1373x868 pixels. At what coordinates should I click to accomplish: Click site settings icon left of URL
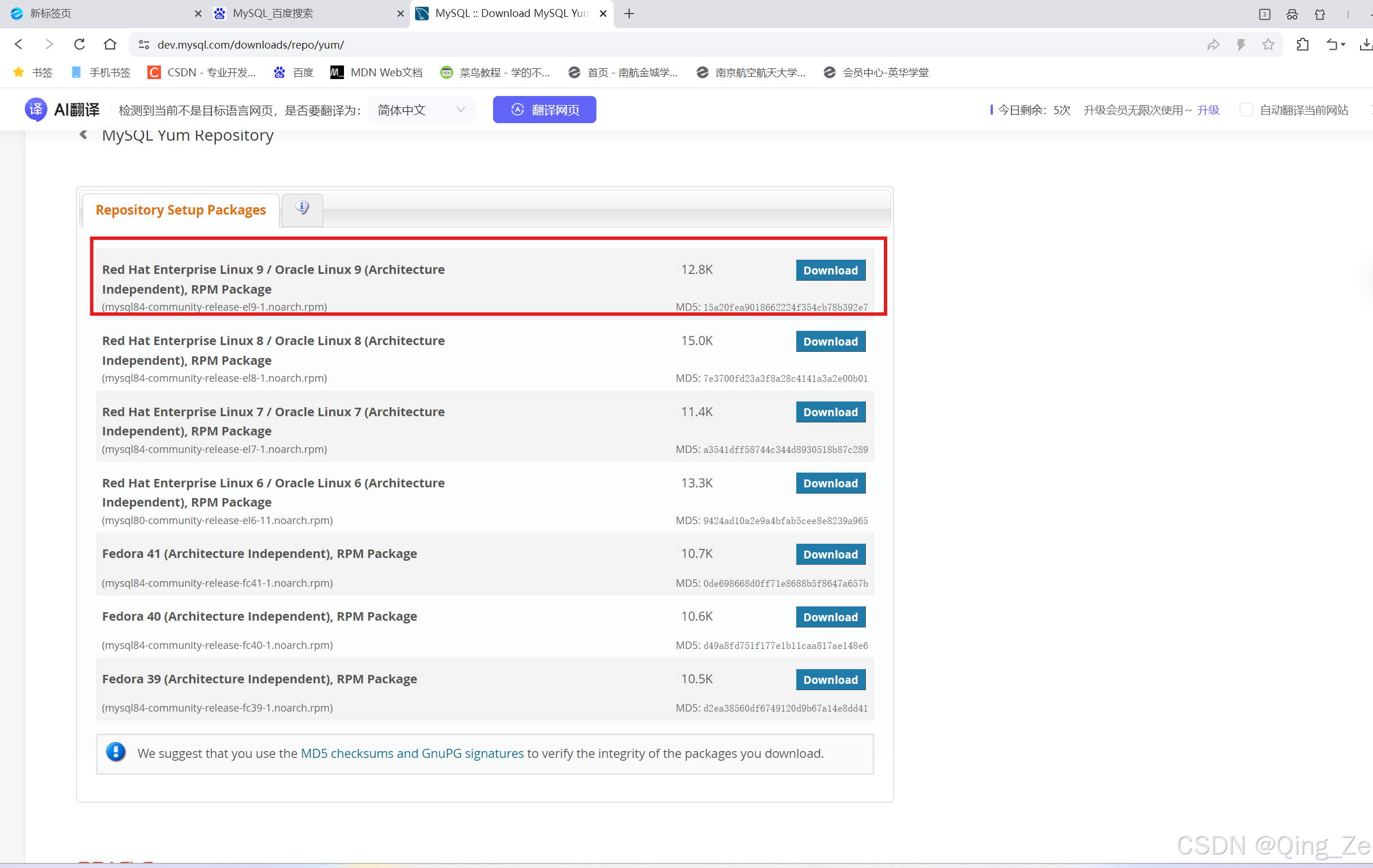(x=143, y=45)
